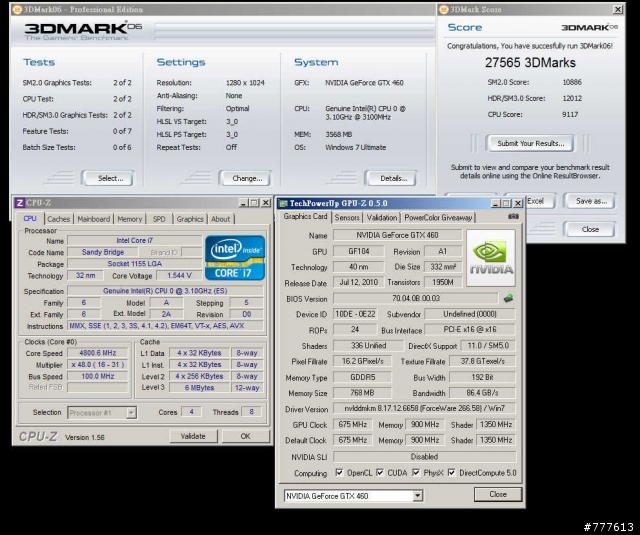
Task: Click Select... button under Tests
Action: (109, 178)
